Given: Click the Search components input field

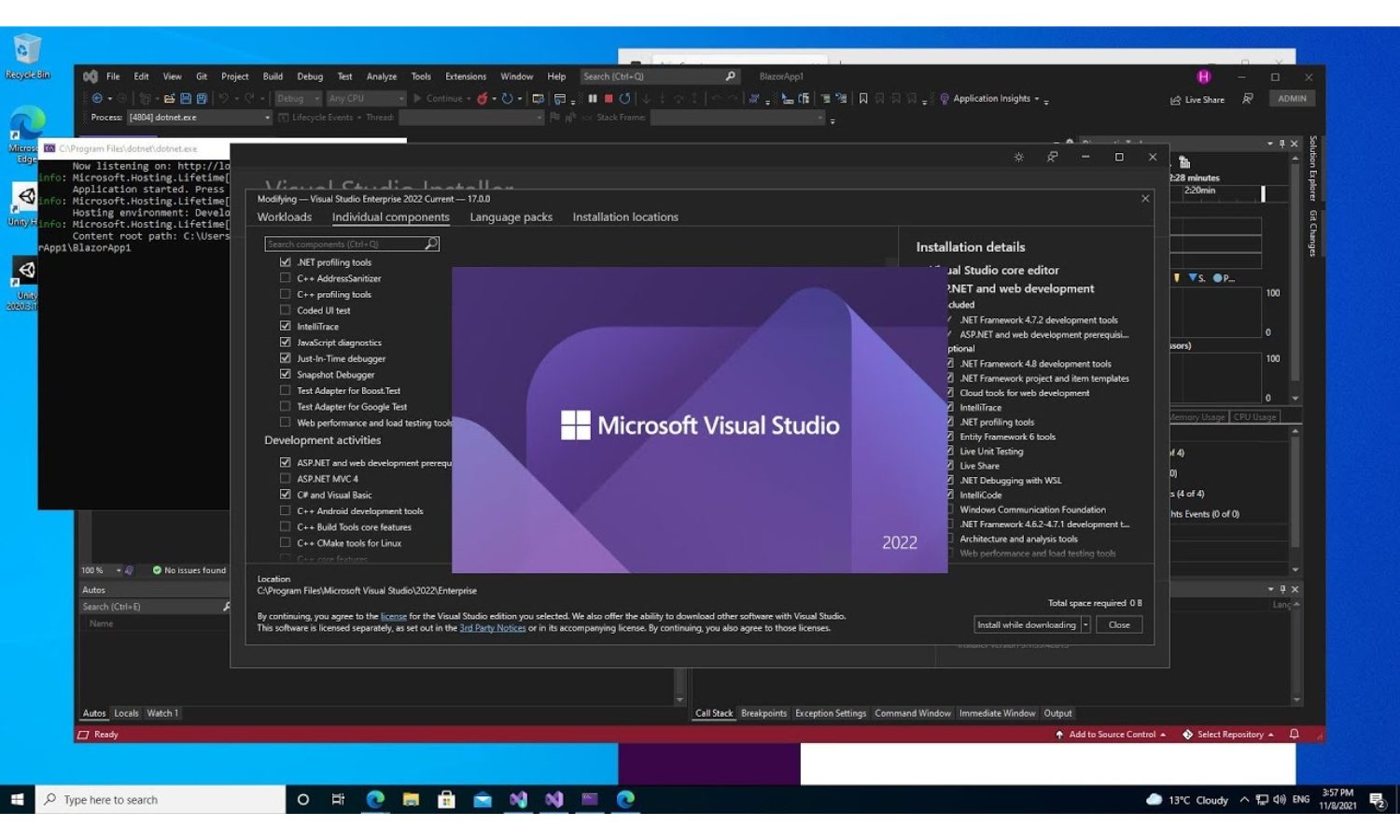Looking at the screenshot, I should pyautogui.click(x=352, y=244).
